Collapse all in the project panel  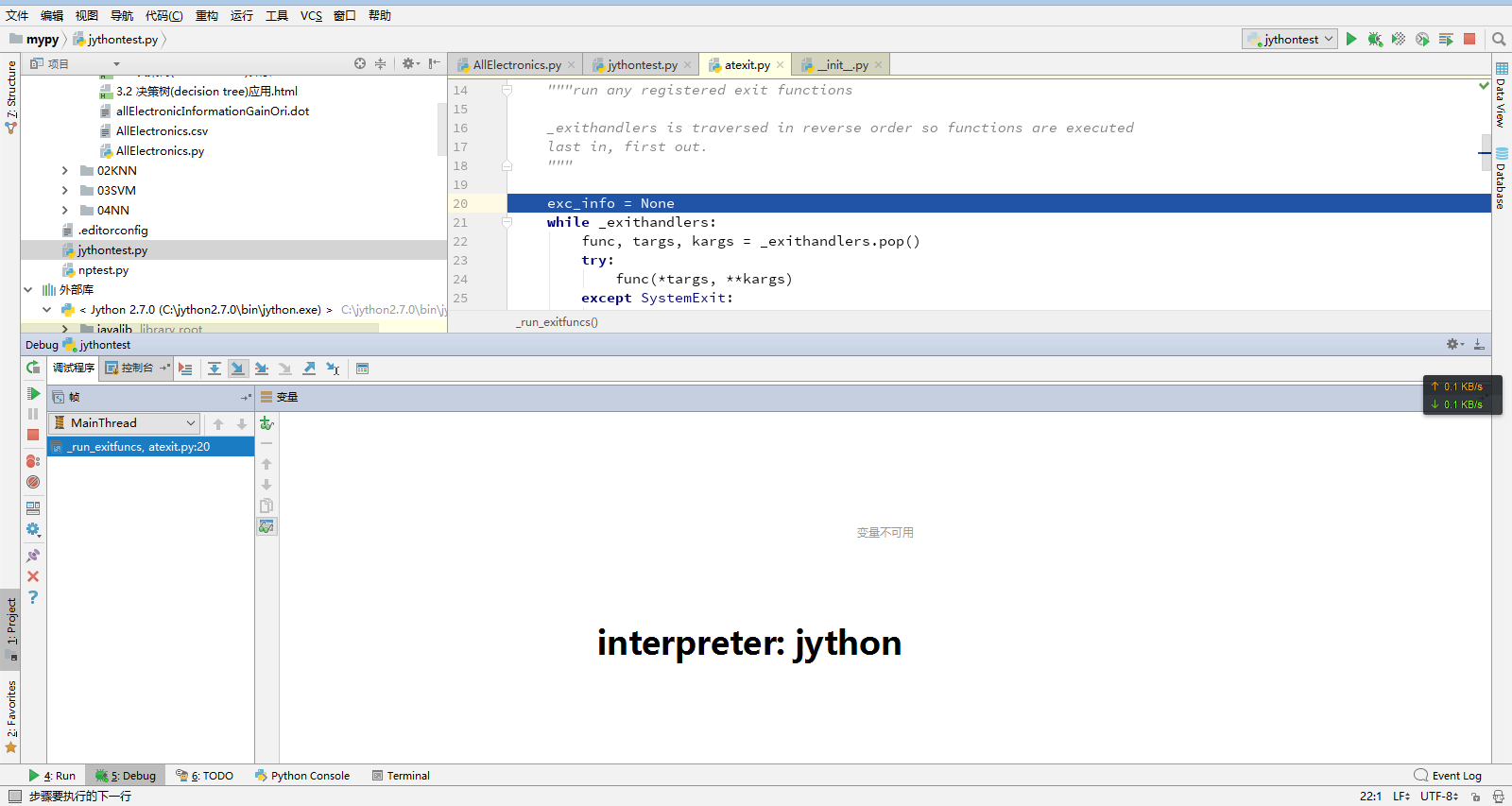pos(380,63)
